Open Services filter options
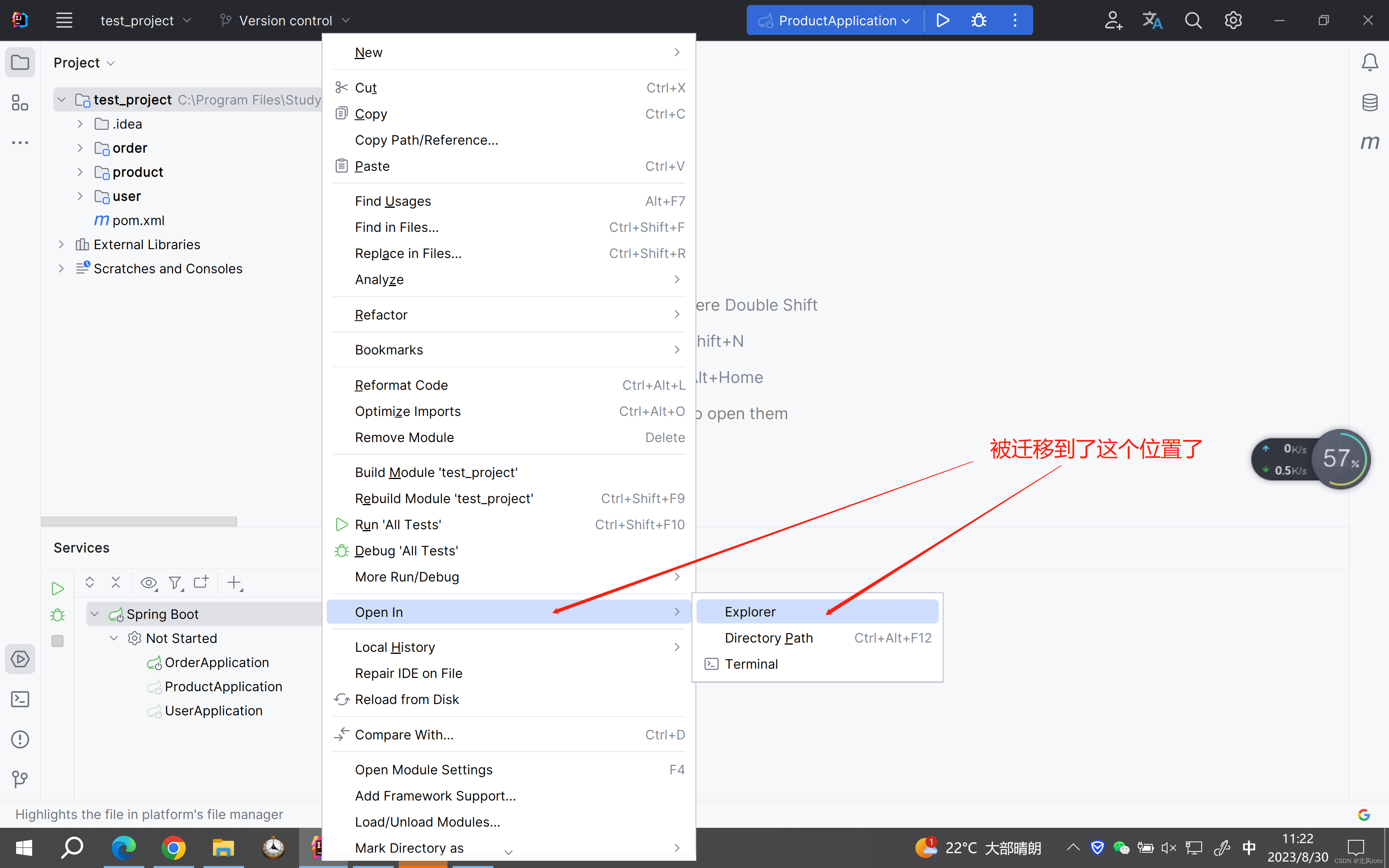The width and height of the screenshot is (1389, 868). (x=176, y=583)
